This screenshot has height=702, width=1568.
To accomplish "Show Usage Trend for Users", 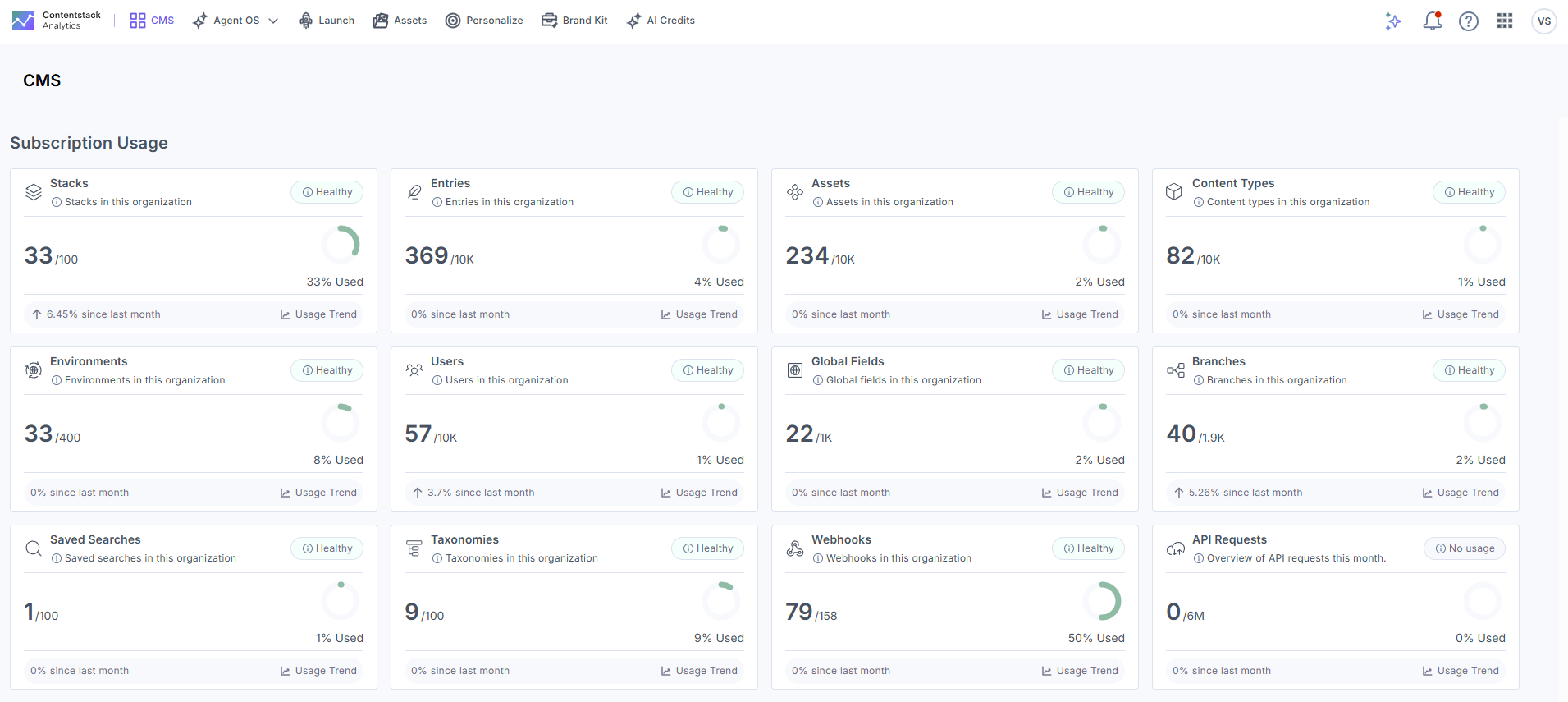I will [699, 493].
